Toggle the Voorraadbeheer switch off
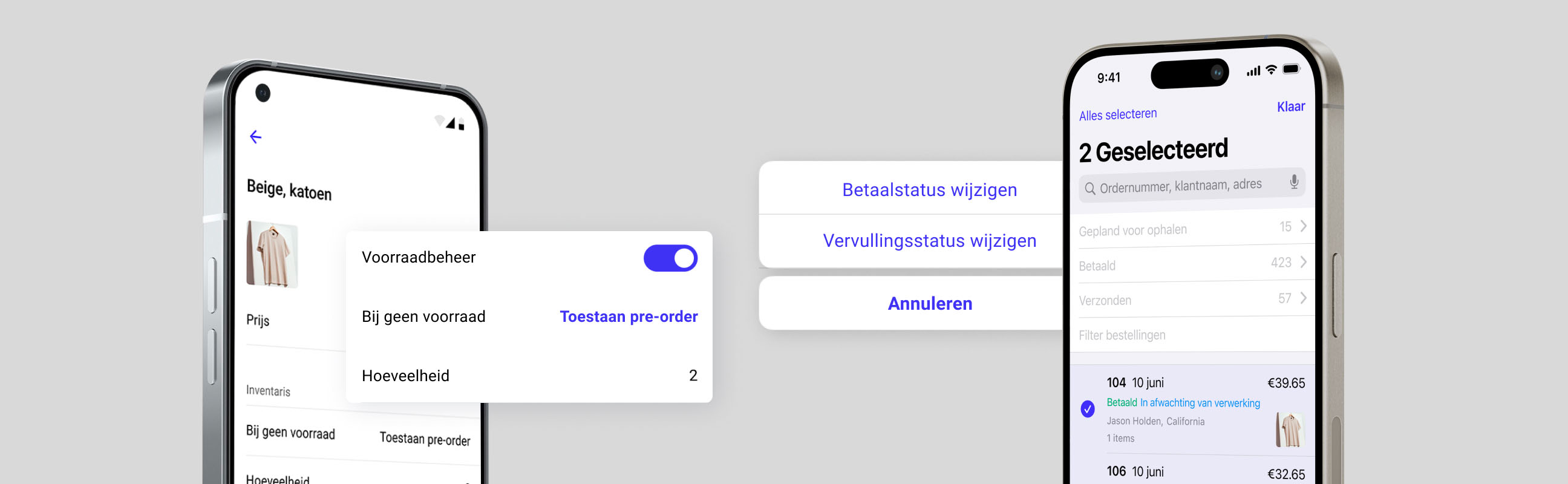The image size is (1568, 484). [670, 258]
